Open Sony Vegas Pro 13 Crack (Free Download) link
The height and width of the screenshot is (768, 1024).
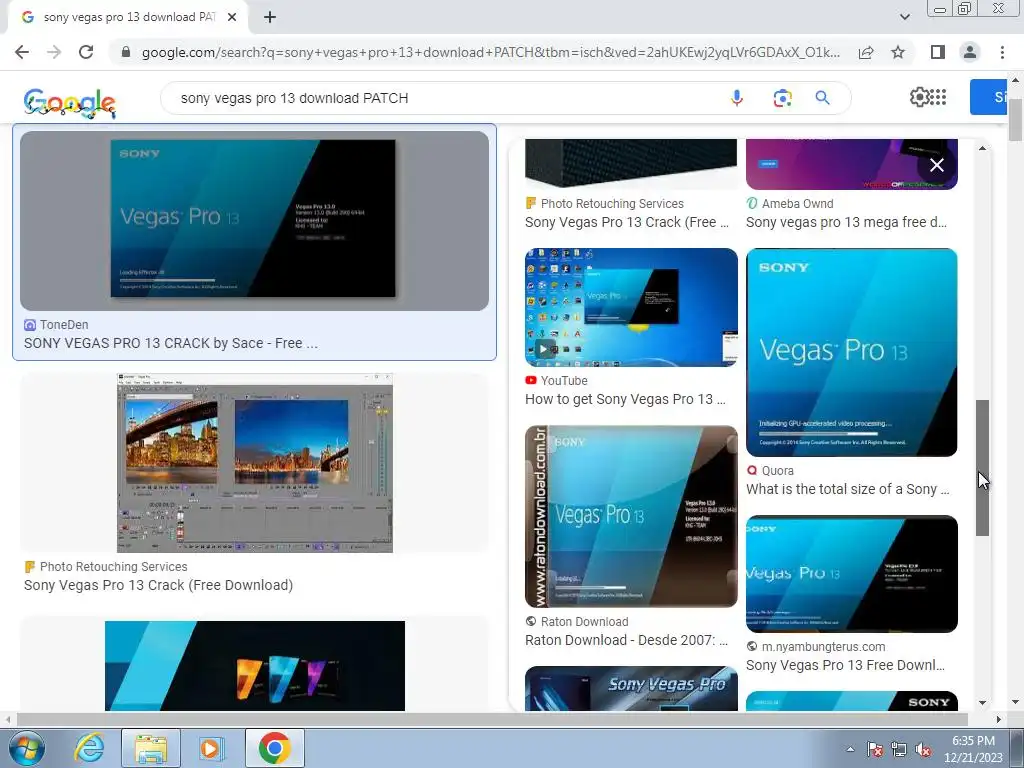158,585
